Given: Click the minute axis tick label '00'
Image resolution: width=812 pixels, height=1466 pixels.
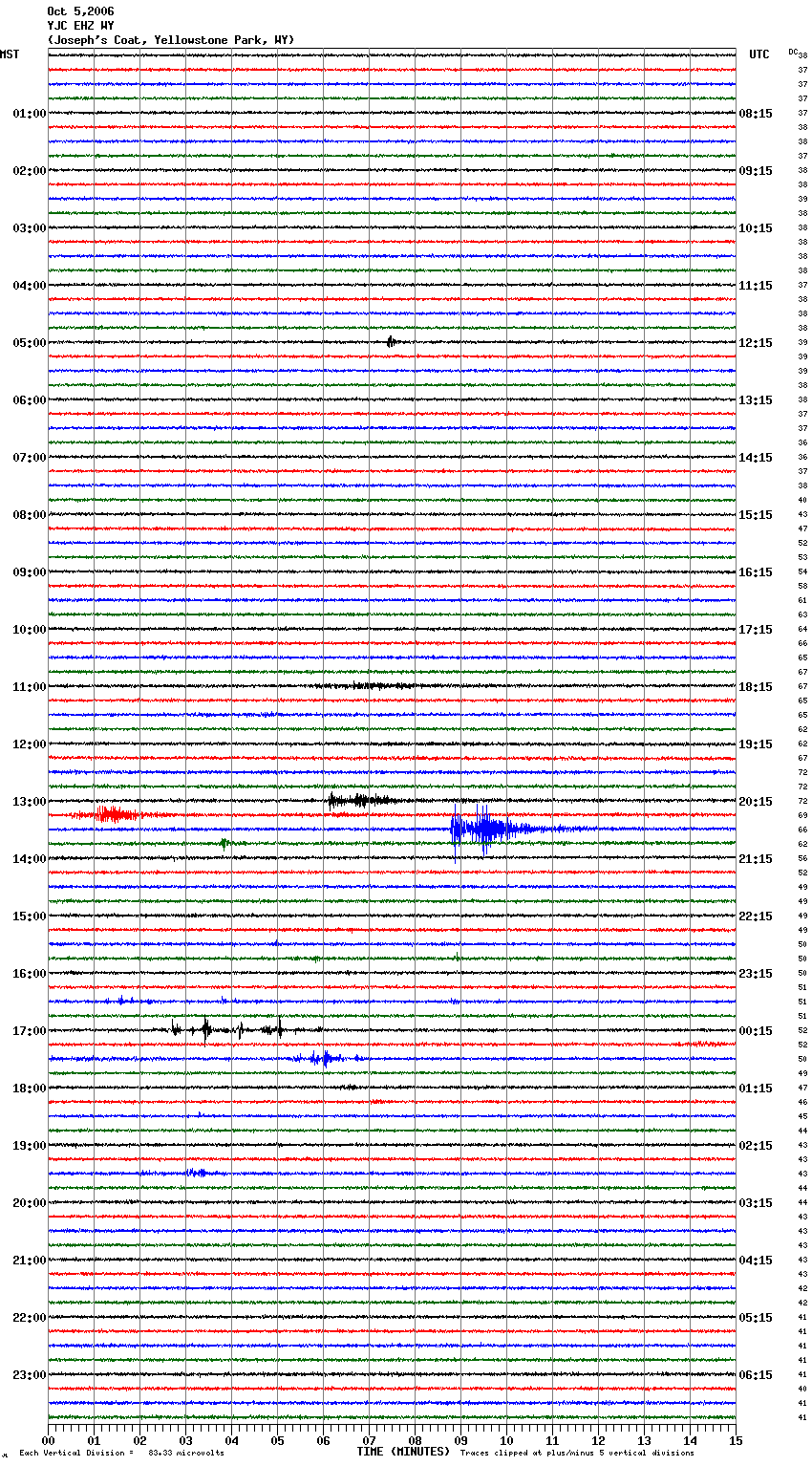Looking at the screenshot, I should click(48, 1440).
